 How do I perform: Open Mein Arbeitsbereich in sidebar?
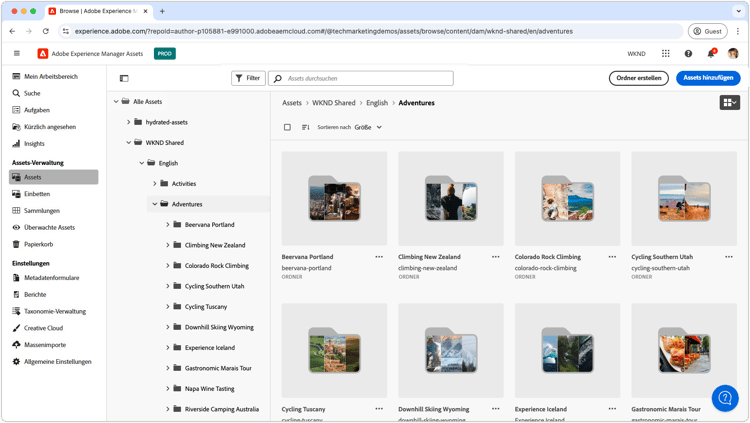(51, 77)
